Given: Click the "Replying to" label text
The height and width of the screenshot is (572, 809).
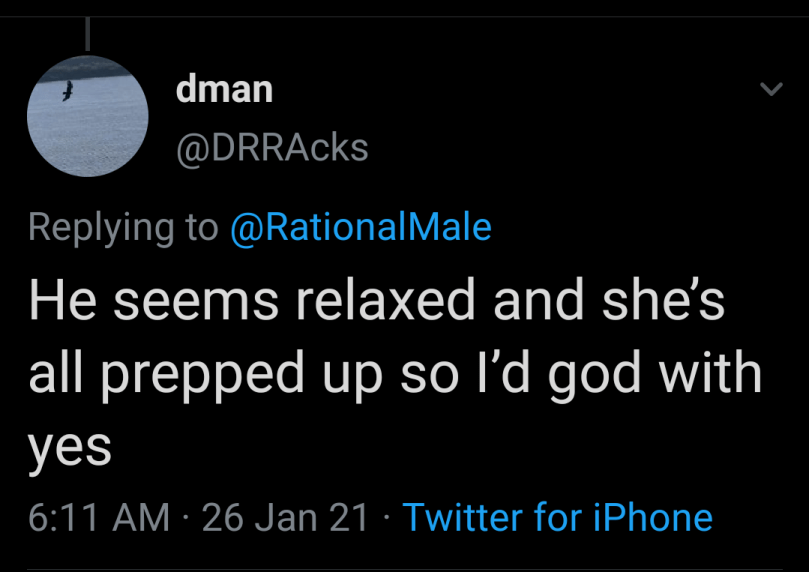Looking at the screenshot, I should pyautogui.click(x=123, y=227).
